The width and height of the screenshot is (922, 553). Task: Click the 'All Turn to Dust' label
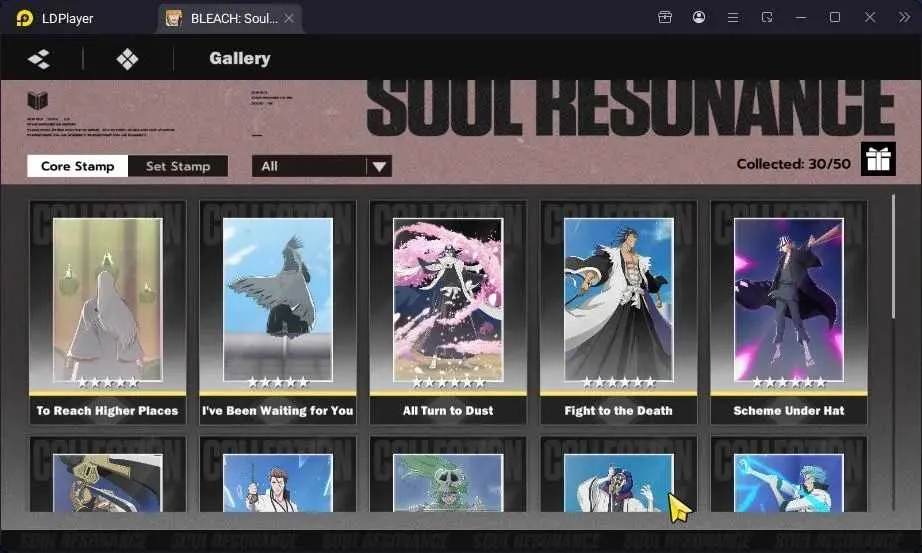pos(448,411)
